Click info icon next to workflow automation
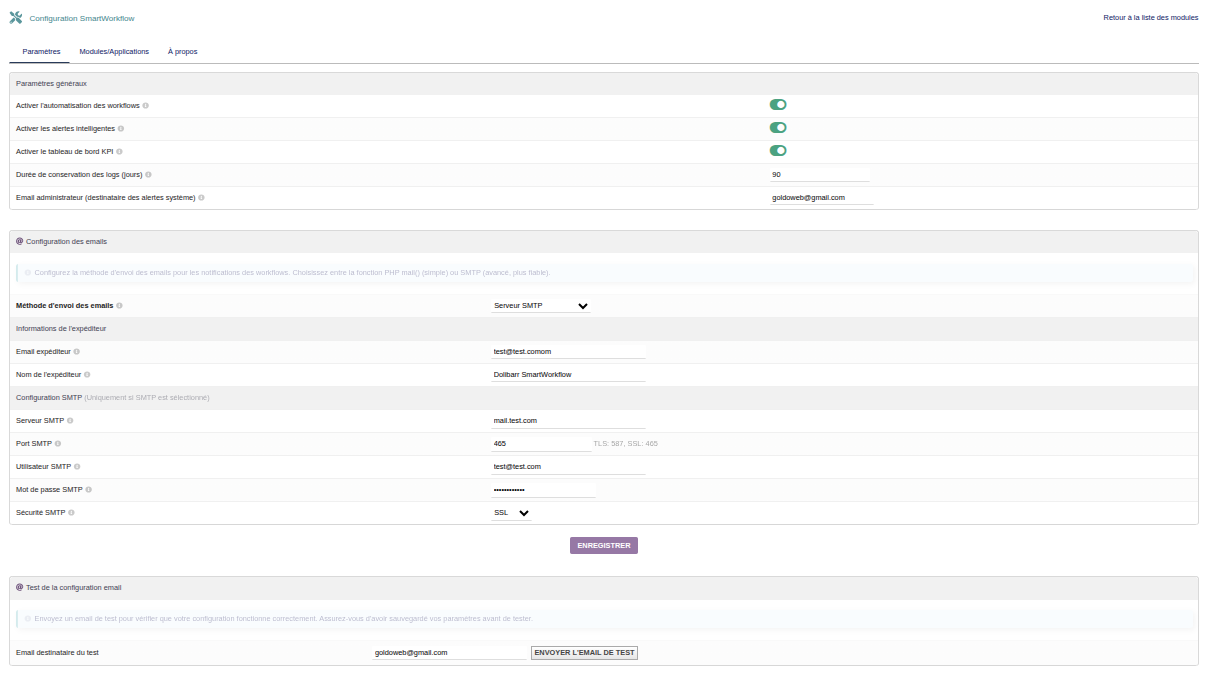The height and width of the screenshot is (687, 1208). [x=146, y=105]
